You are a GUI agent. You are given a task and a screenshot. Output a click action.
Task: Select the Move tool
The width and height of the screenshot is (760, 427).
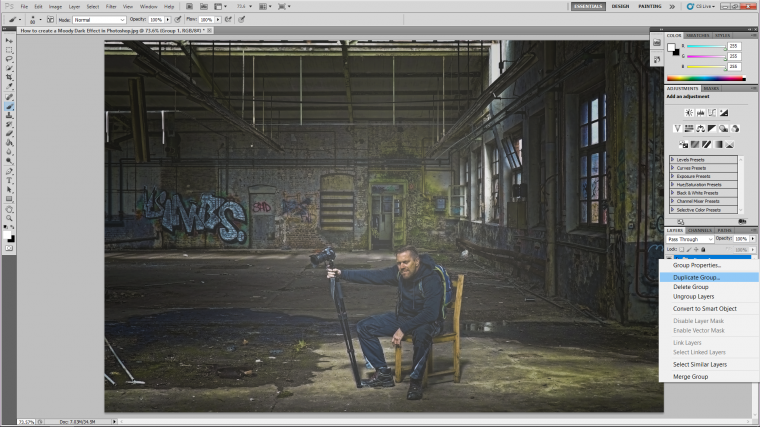[x=9, y=41]
